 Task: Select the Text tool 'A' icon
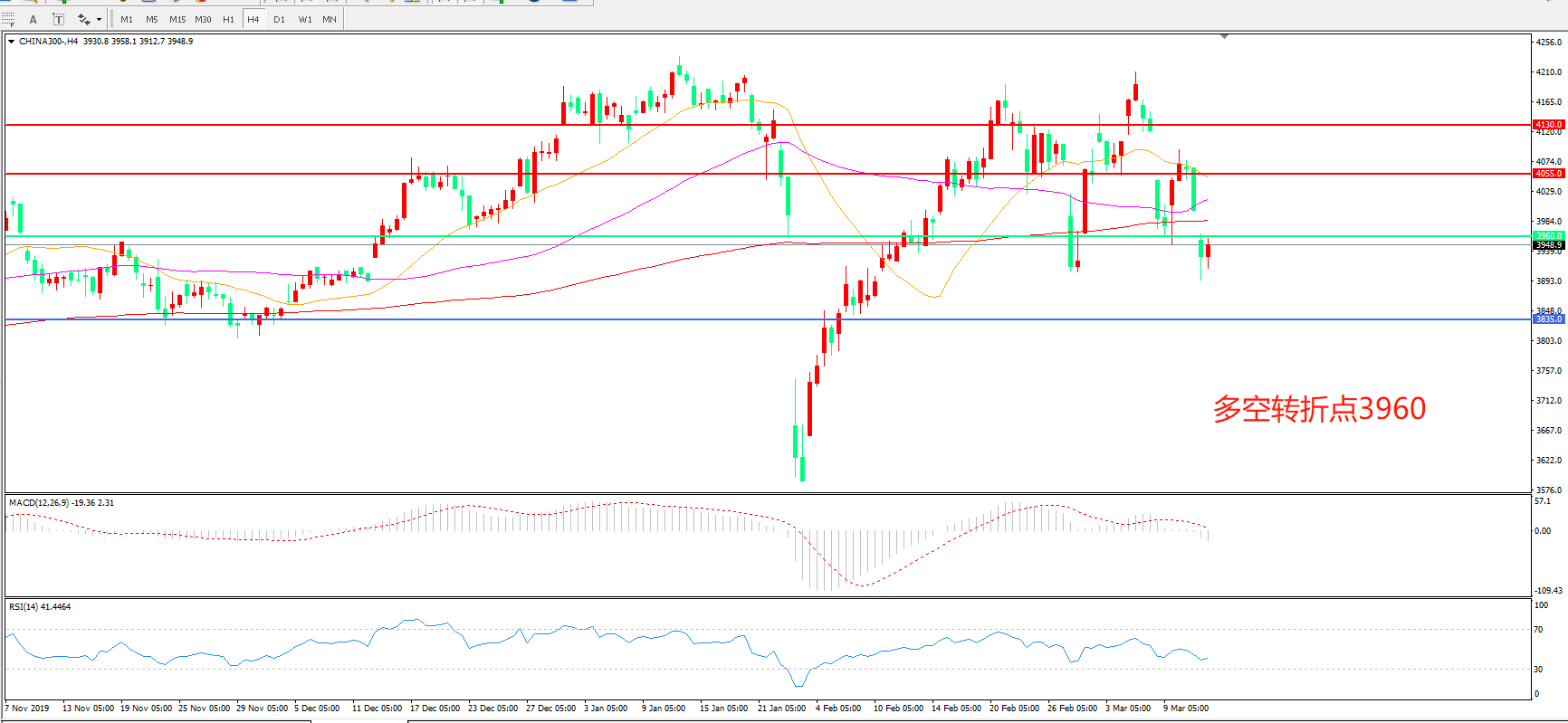point(33,19)
